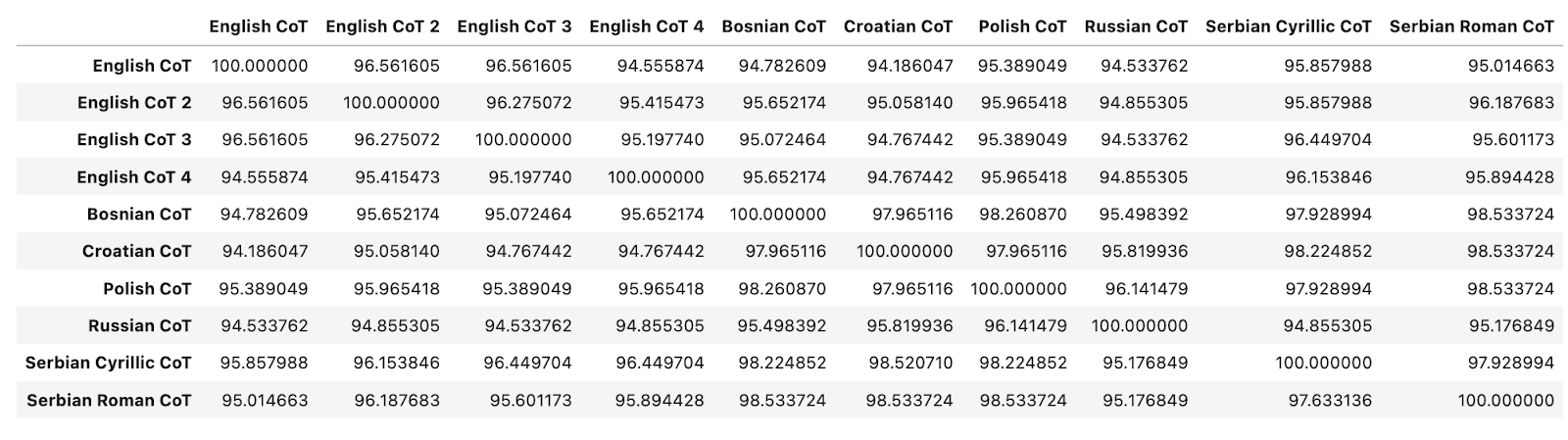Click the Bosnian CoT column header

[x=773, y=26]
